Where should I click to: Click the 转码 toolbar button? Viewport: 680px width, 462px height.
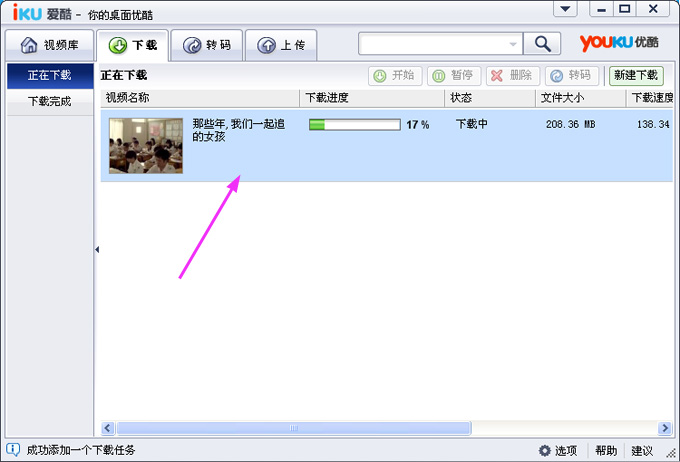coord(572,76)
